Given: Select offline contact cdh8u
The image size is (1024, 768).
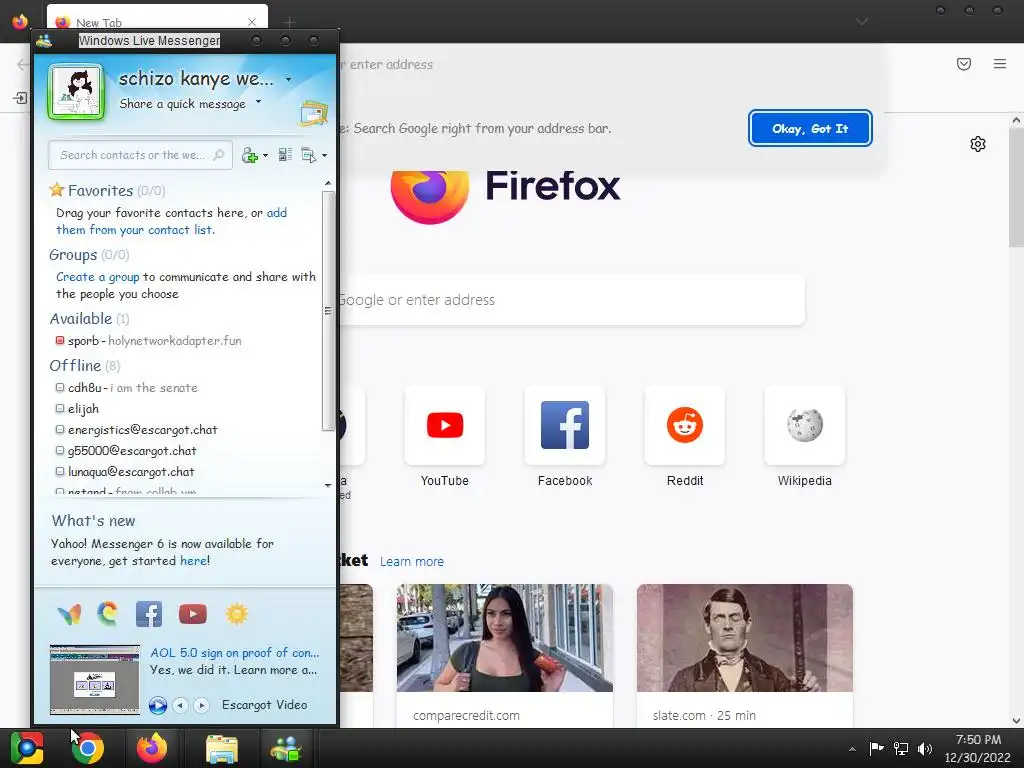Looking at the screenshot, I should (126, 388).
